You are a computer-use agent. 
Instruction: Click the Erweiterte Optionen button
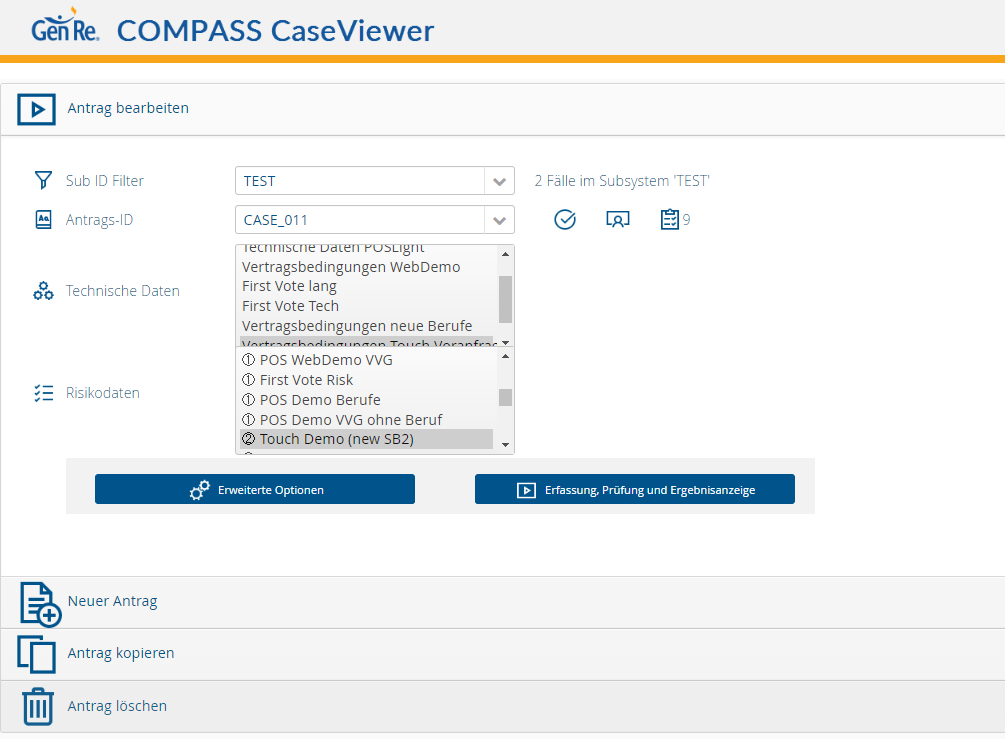[255, 489]
